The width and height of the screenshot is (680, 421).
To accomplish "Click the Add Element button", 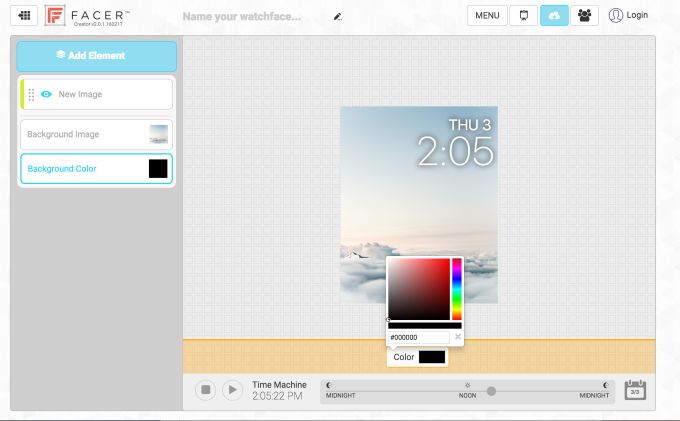I will (96, 56).
